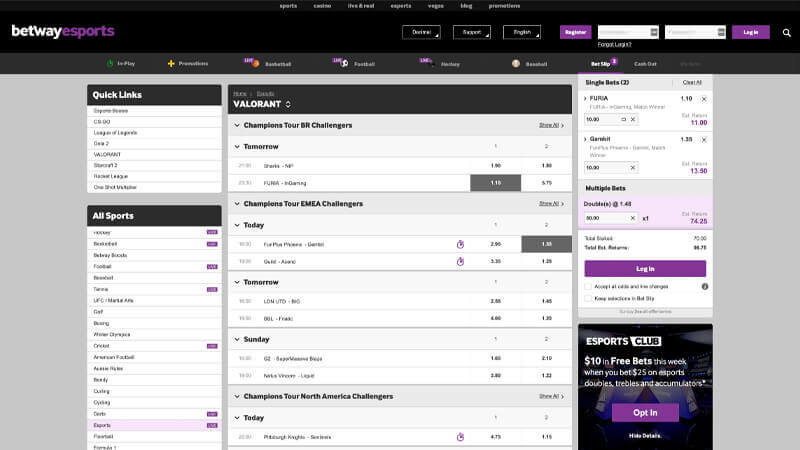The height and width of the screenshot is (450, 800).
Task: Expand FURIA bet details chevron
Action: pyautogui.click(x=585, y=98)
